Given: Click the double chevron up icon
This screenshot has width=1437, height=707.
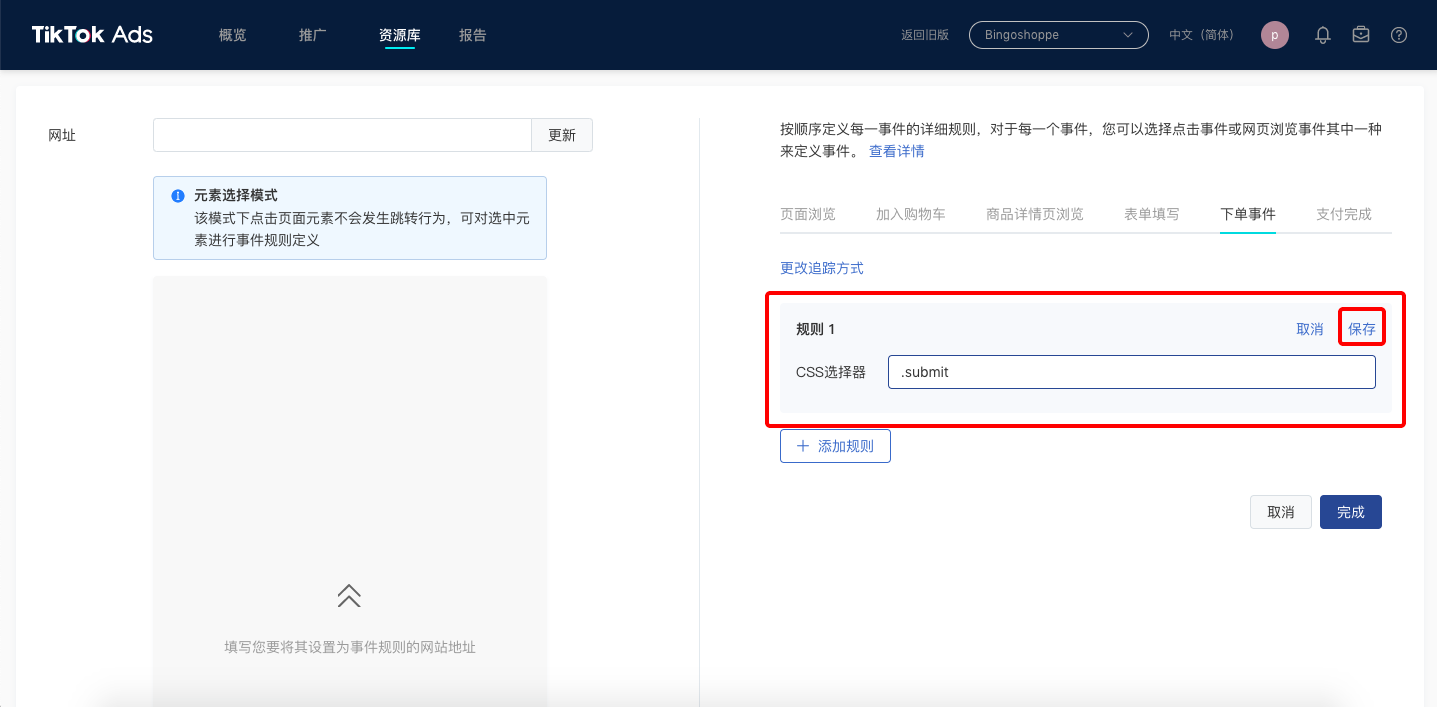Looking at the screenshot, I should (x=349, y=596).
